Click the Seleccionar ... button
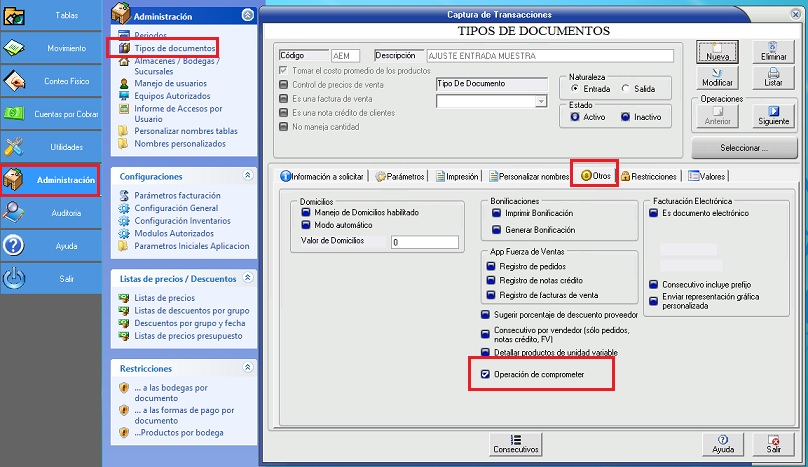Image resolution: width=808 pixels, height=467 pixels. 743,148
